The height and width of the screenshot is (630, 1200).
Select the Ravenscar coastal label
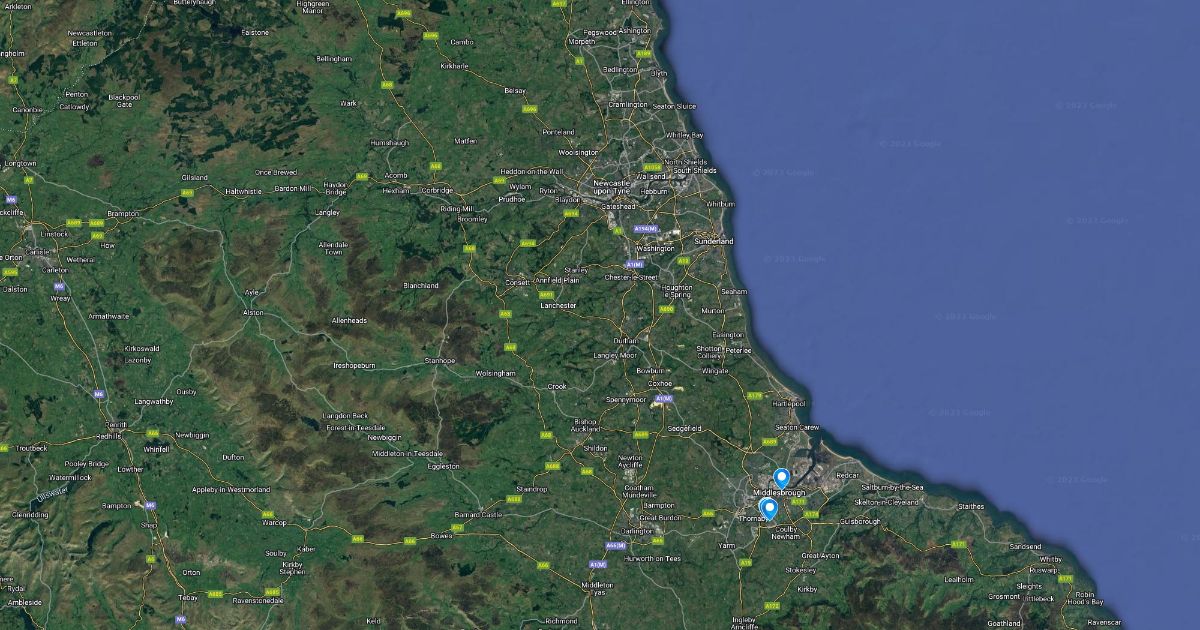pos(1105,621)
